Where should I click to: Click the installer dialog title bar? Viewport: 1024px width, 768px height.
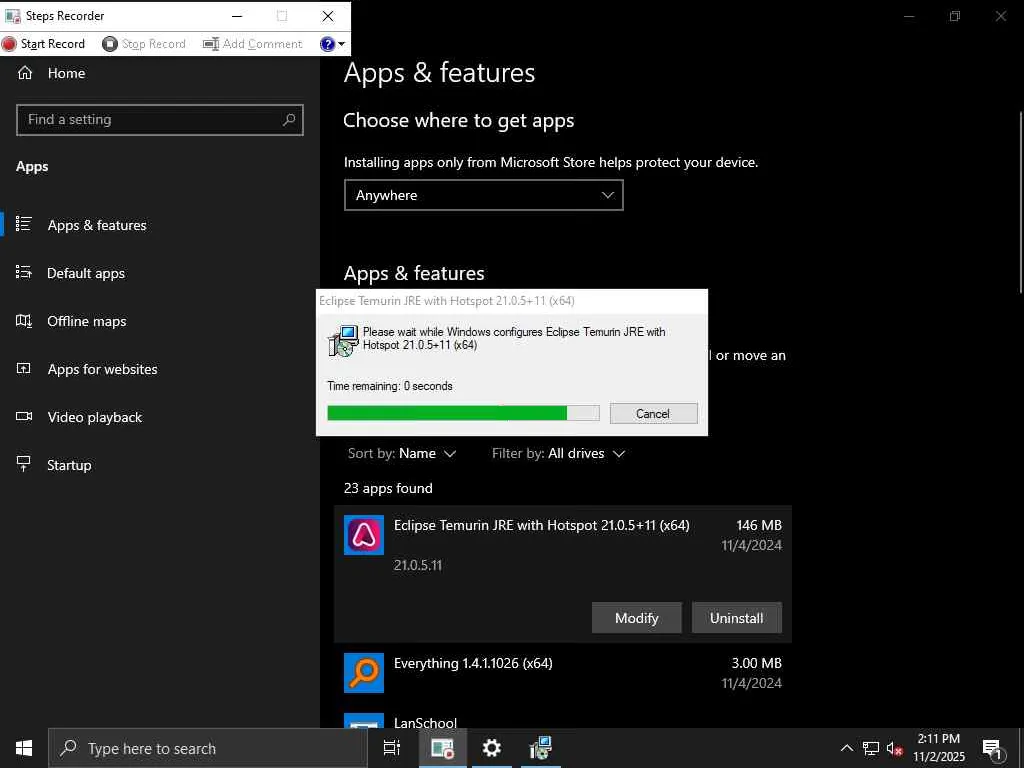511,301
